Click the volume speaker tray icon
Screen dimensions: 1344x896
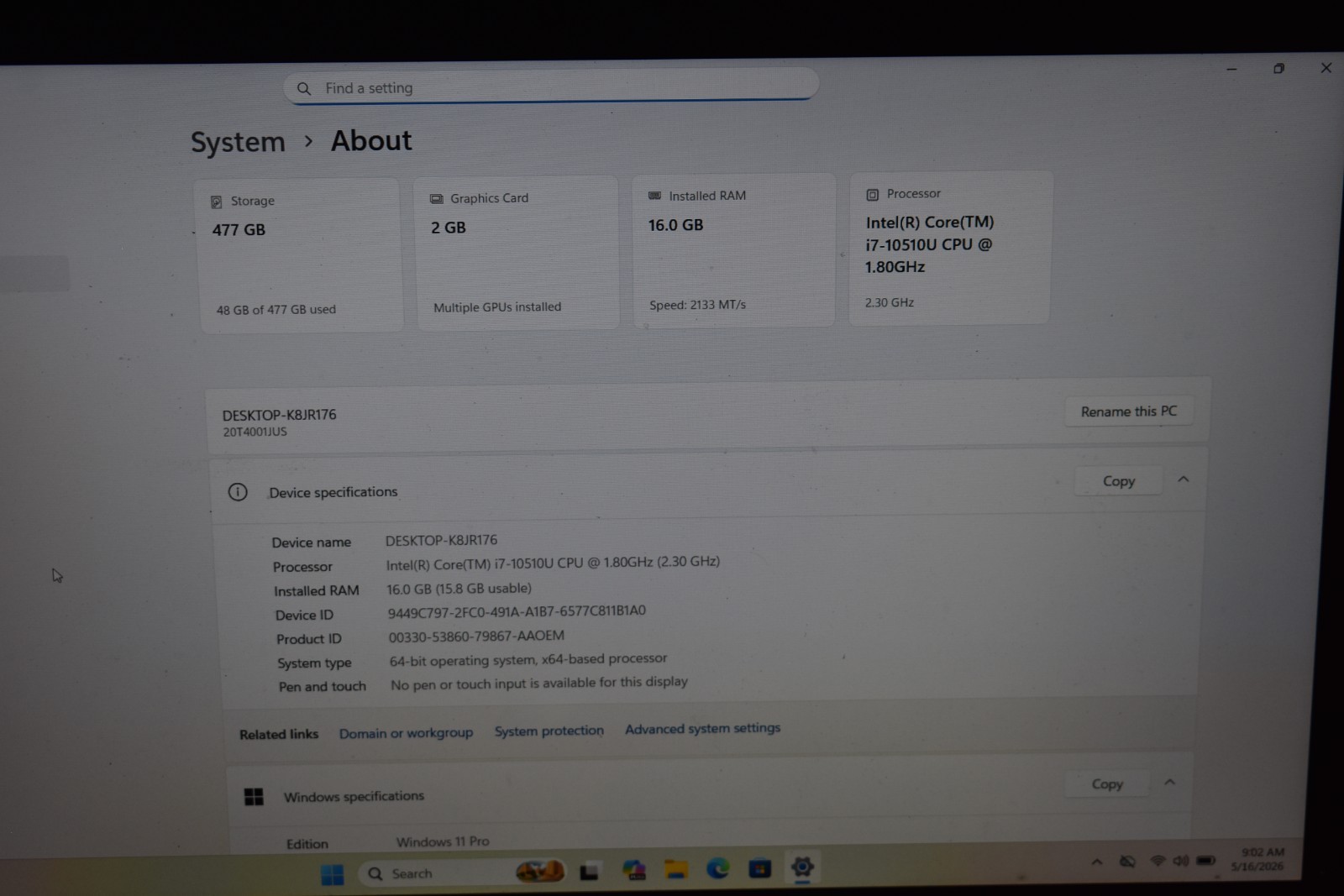pos(1180,861)
